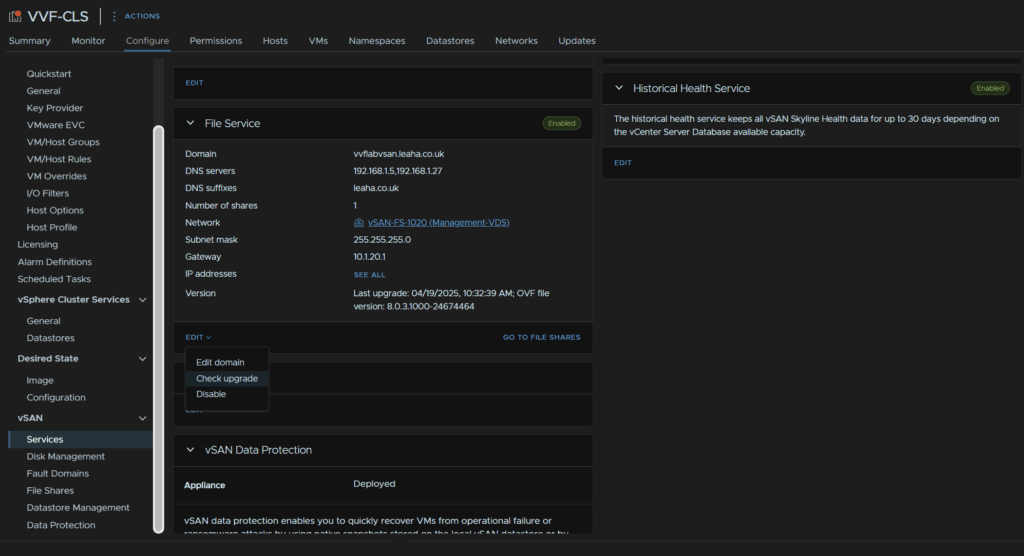The width and height of the screenshot is (1024, 556).
Task: Collapse the File Service section
Action: click(190, 123)
